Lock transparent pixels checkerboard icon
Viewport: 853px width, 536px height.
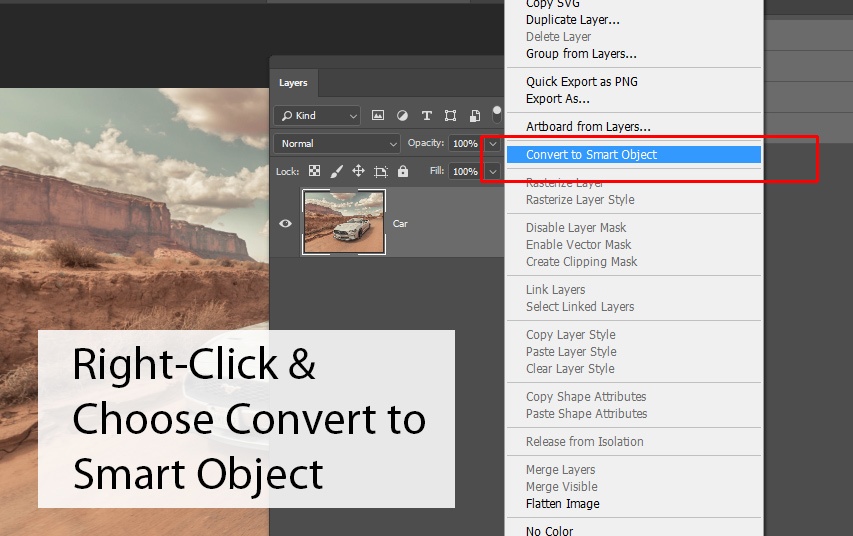pyautogui.click(x=314, y=171)
